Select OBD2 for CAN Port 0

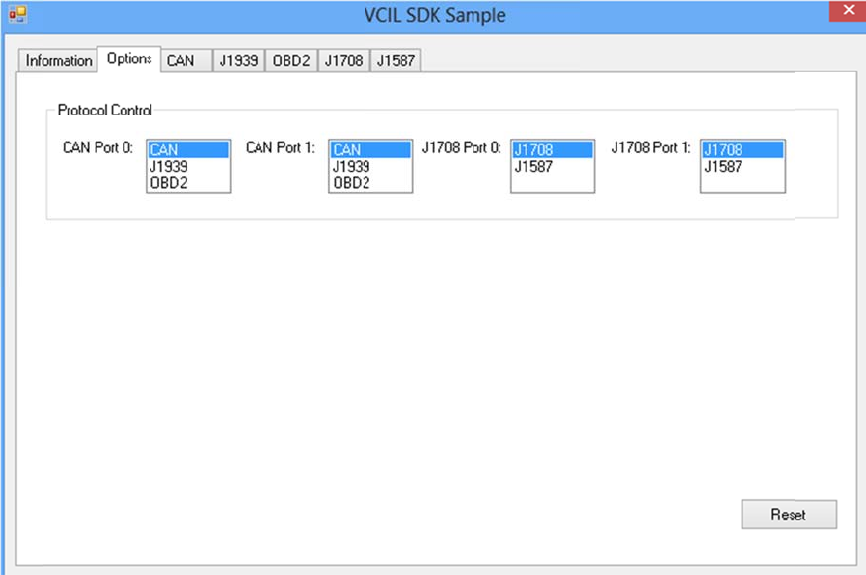pos(188,183)
